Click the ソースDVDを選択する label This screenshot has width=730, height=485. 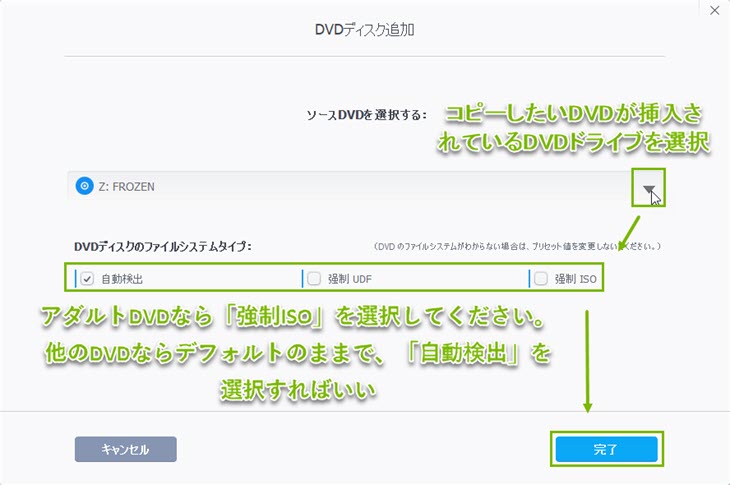366,115
